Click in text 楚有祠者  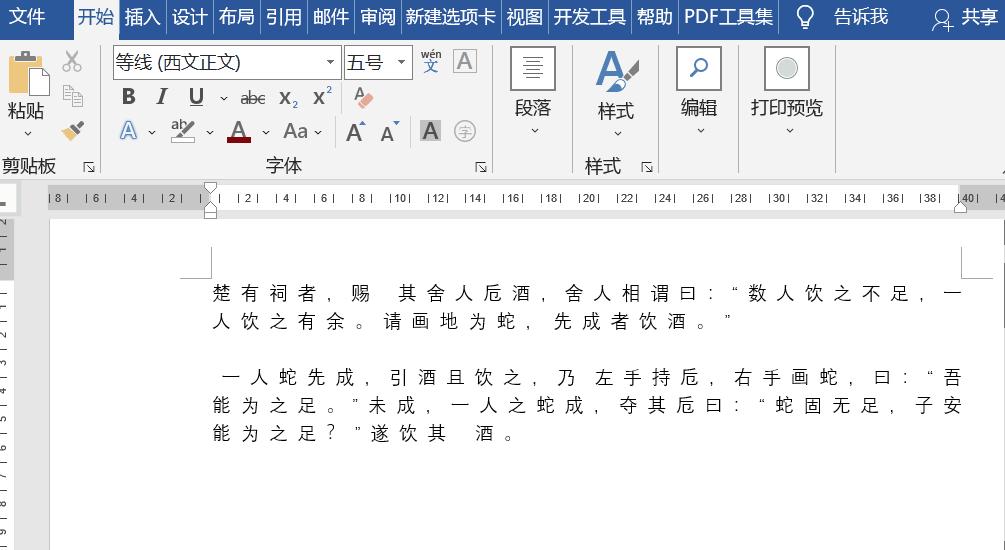(264, 294)
